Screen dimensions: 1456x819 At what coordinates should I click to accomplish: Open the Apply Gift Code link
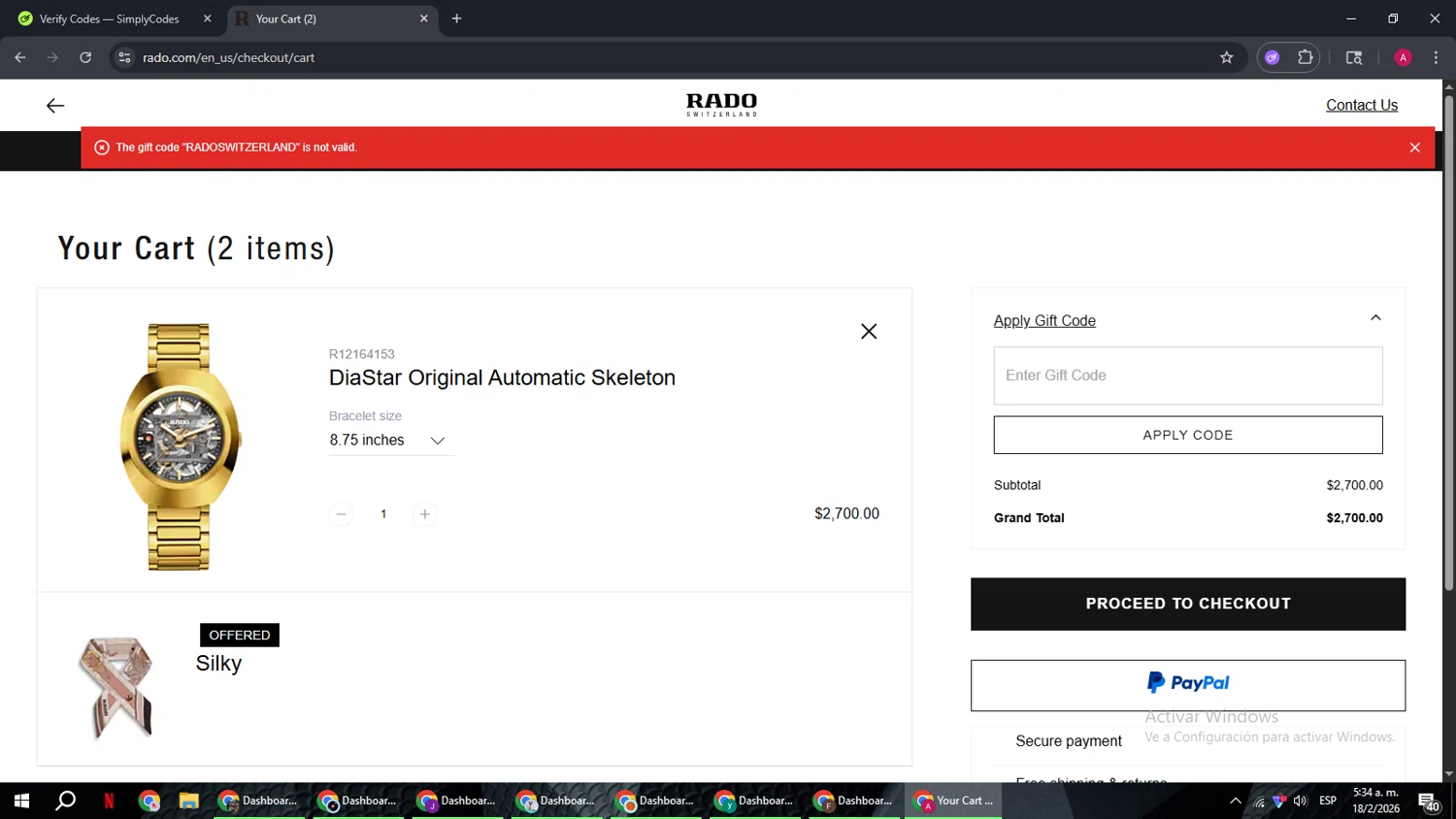1044,321
